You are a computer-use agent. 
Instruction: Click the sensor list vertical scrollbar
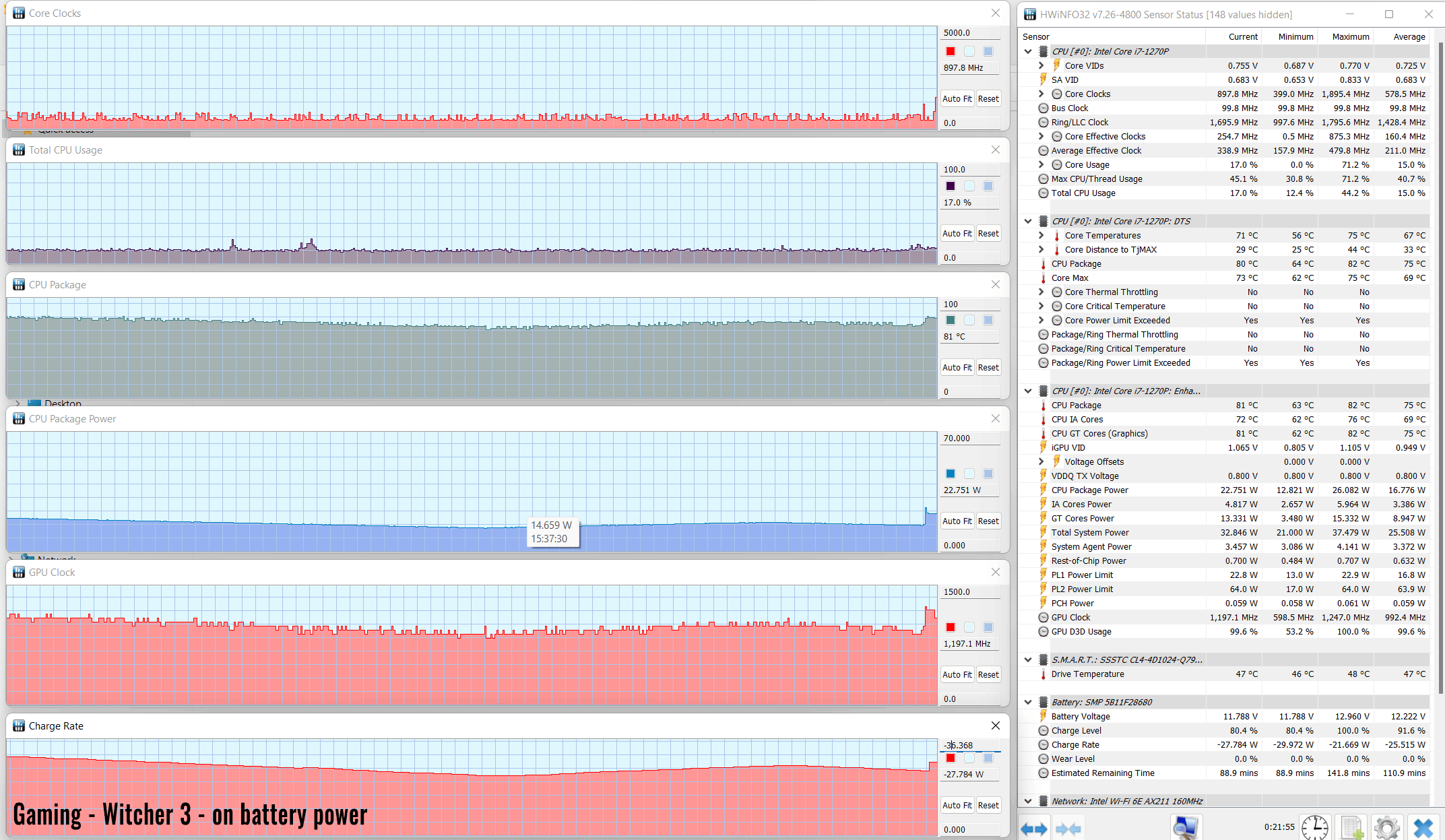[x=1440, y=367]
